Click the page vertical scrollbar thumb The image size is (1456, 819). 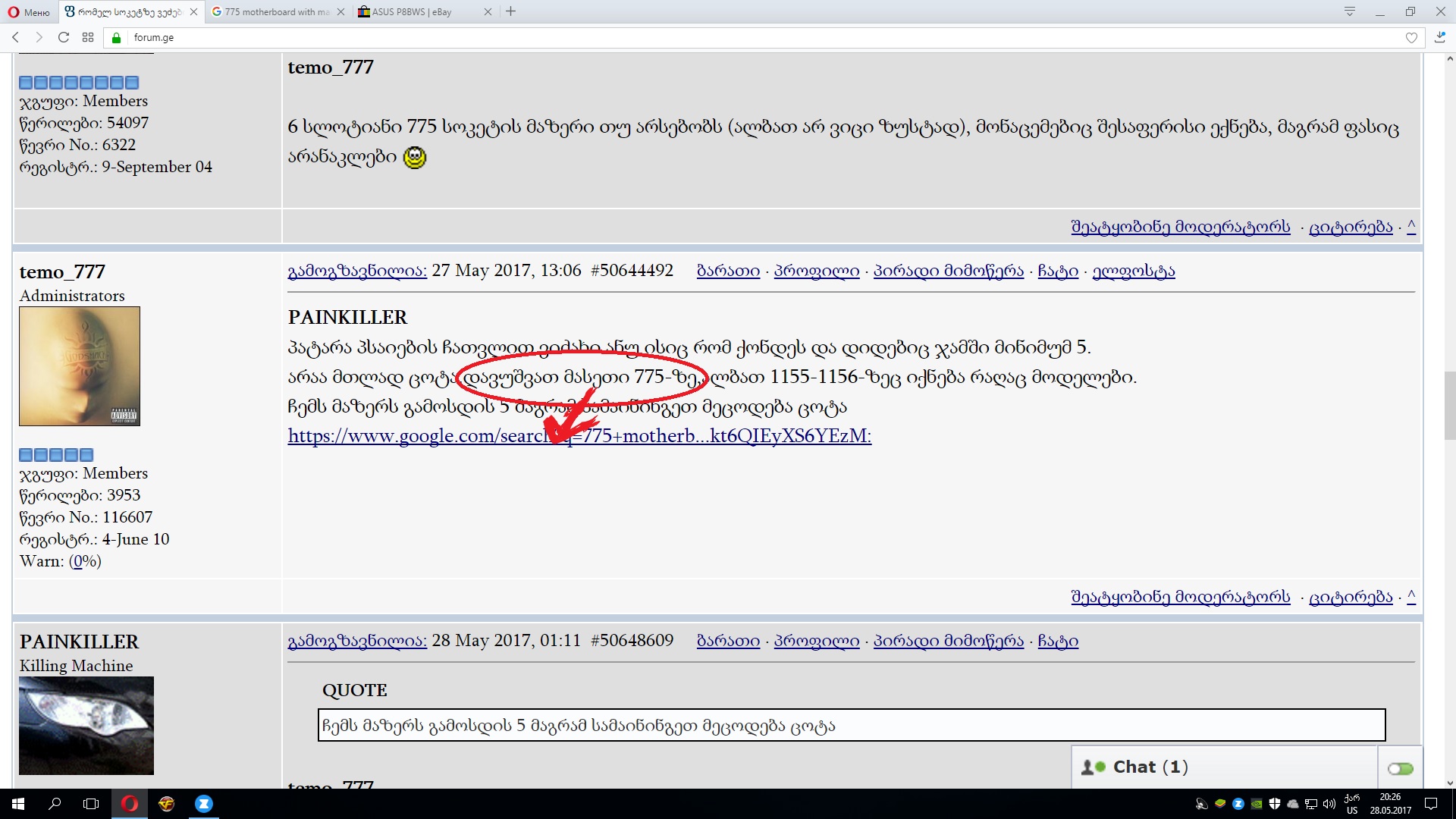tap(1449, 404)
